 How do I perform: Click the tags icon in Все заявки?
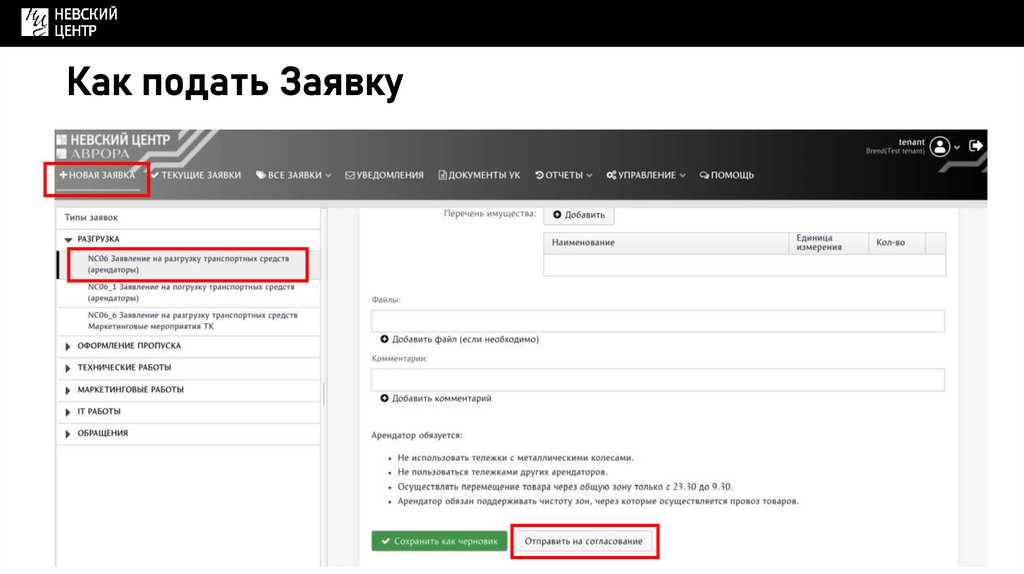click(x=261, y=175)
